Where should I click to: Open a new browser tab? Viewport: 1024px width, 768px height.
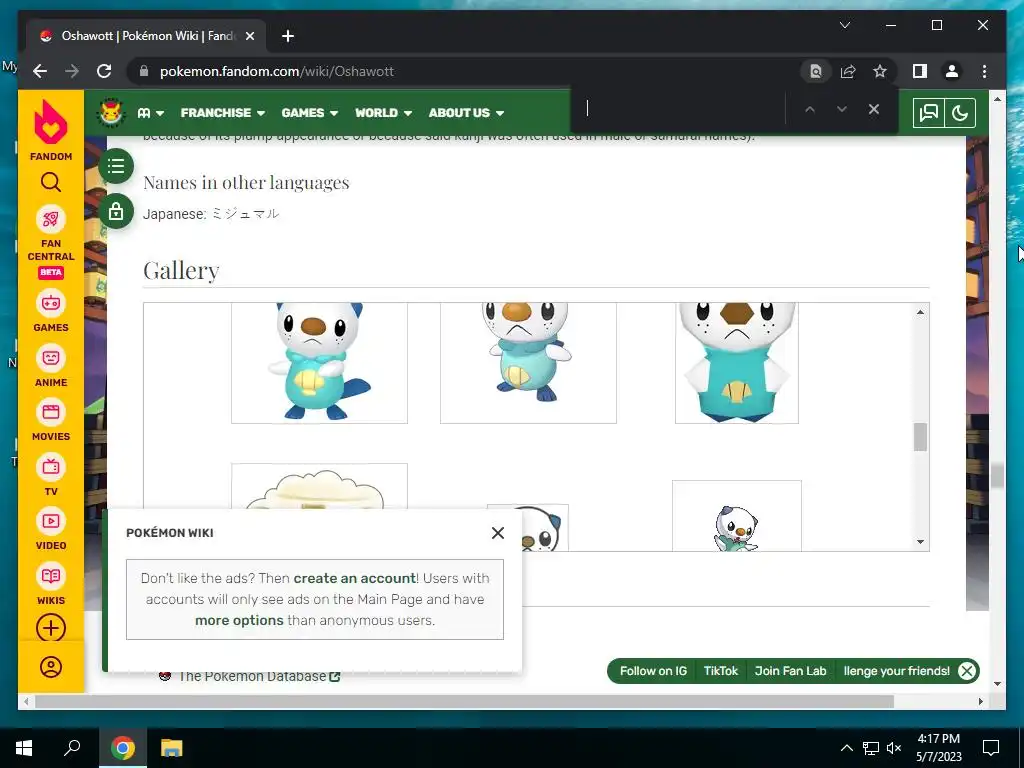[x=288, y=36]
